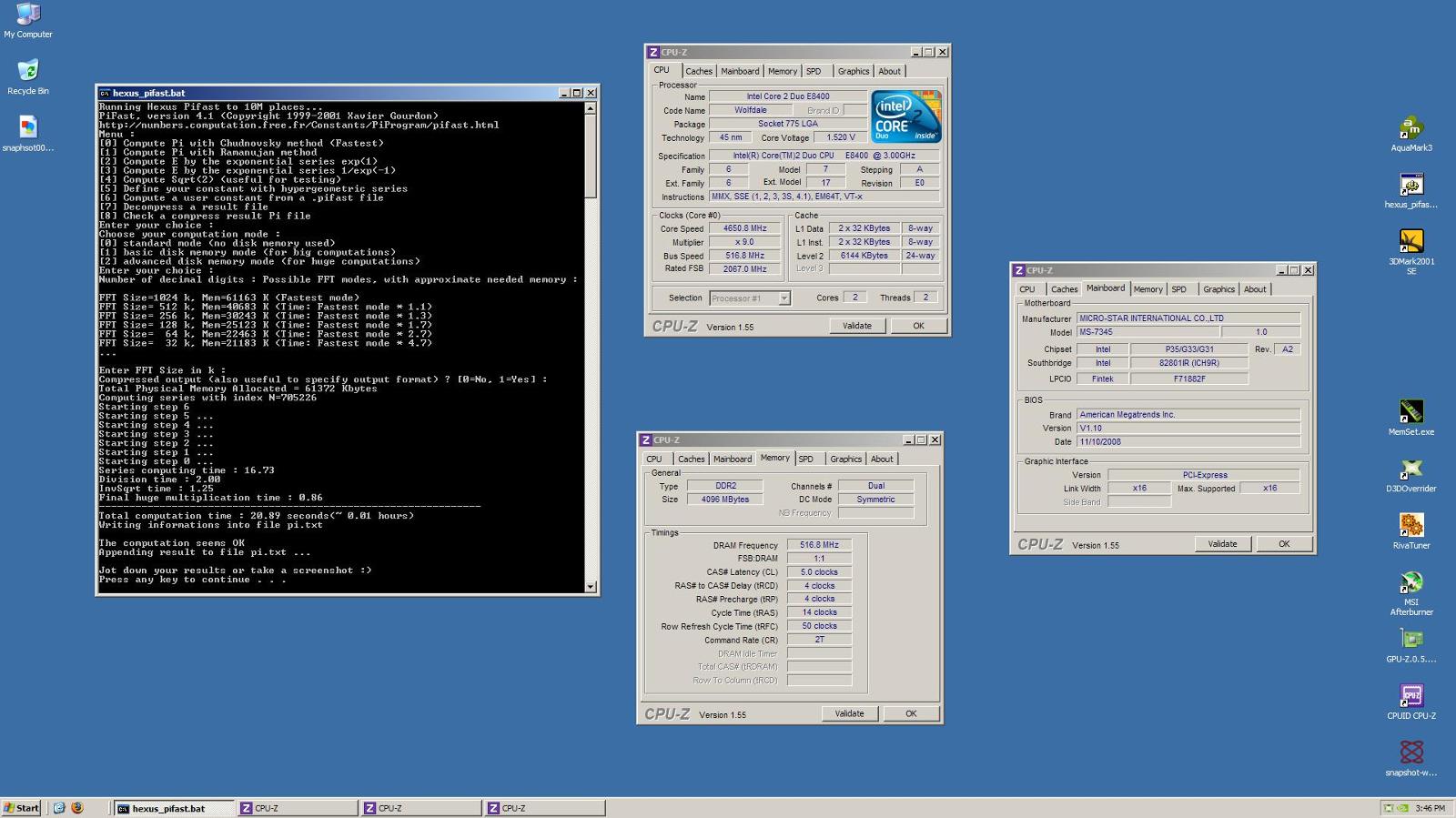
Task: Click the CAS# Latency 5.0 clocks field
Action: point(819,572)
